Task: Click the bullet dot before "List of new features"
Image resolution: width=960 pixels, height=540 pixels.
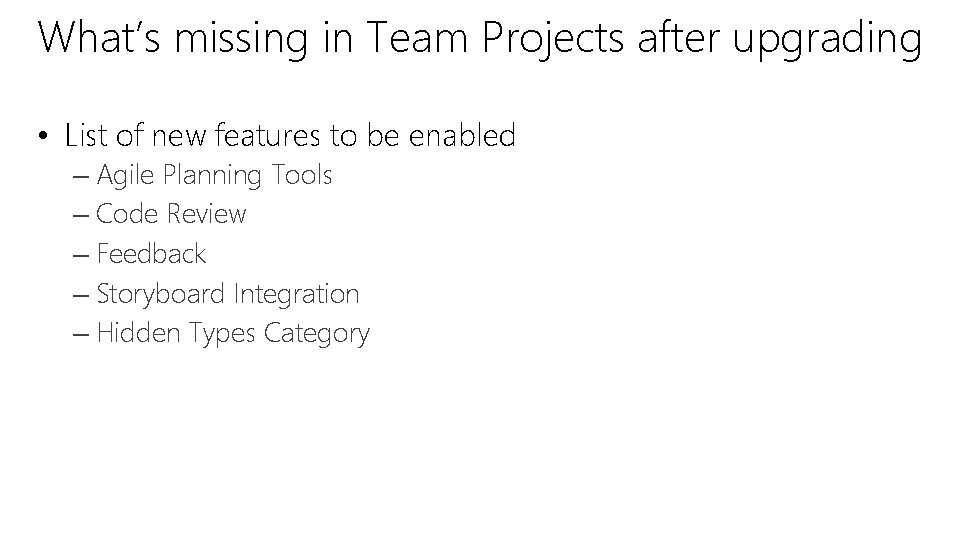Action: (x=42, y=135)
